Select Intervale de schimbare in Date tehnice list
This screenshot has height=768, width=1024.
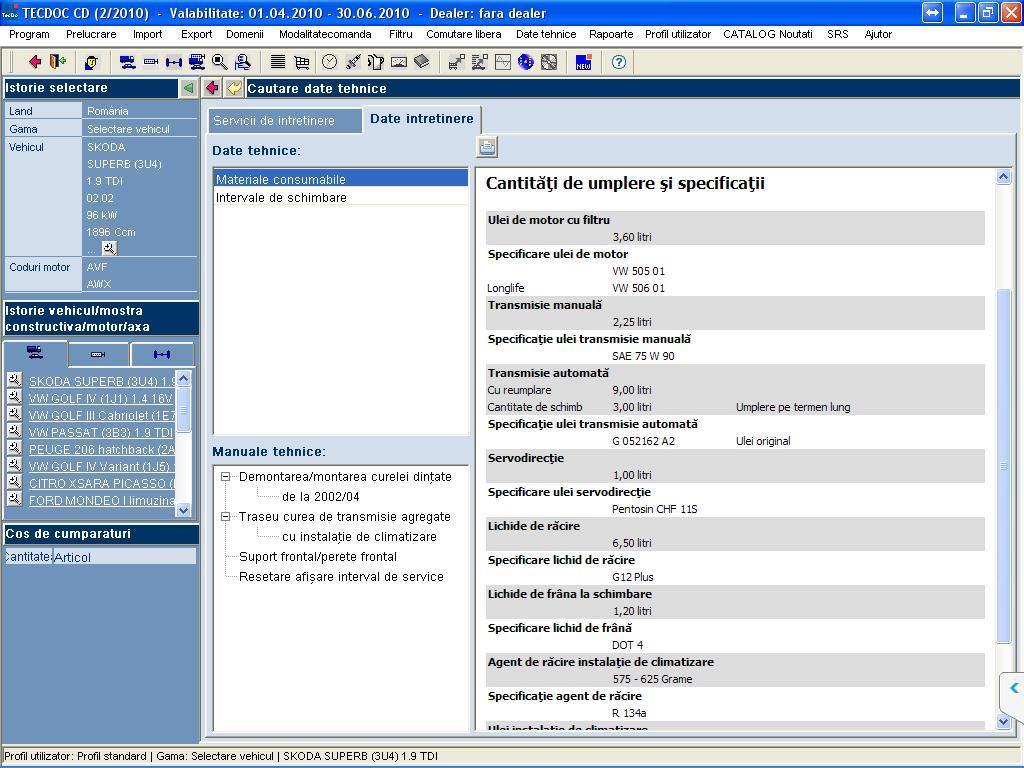tap(341, 197)
